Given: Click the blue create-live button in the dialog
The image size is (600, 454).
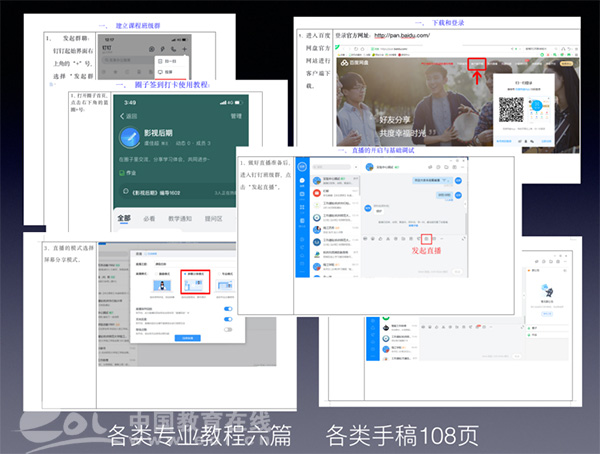Looking at the screenshot, I should click(188, 338).
